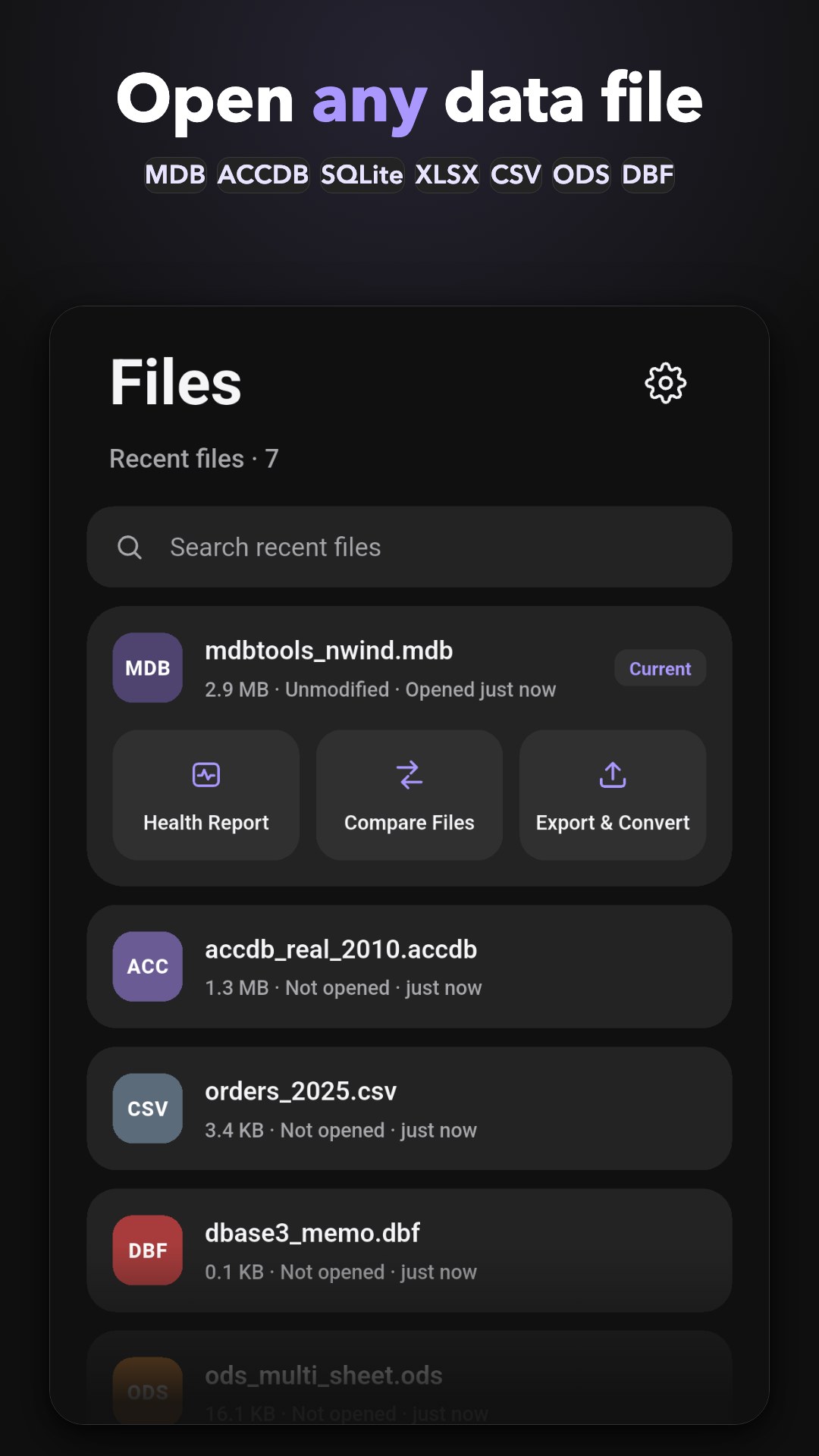The height and width of the screenshot is (1456, 819).
Task: Open the Health Report button
Action: [206, 795]
